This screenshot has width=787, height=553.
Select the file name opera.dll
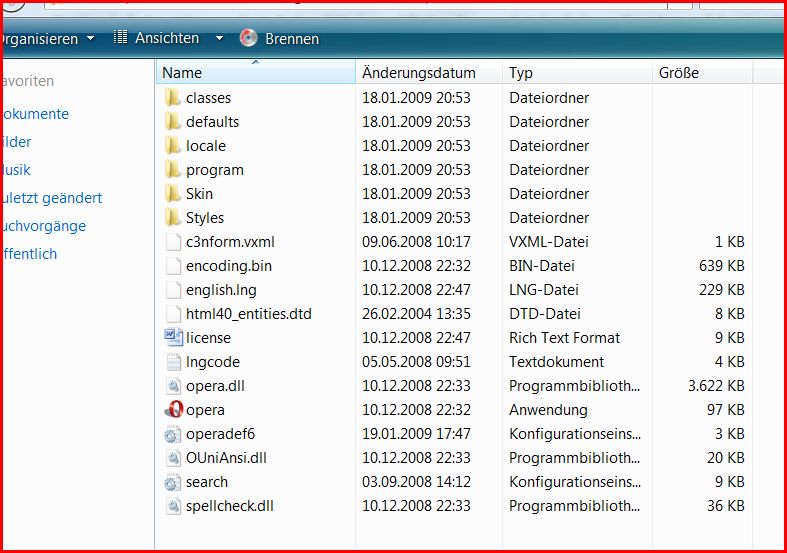click(x=215, y=386)
